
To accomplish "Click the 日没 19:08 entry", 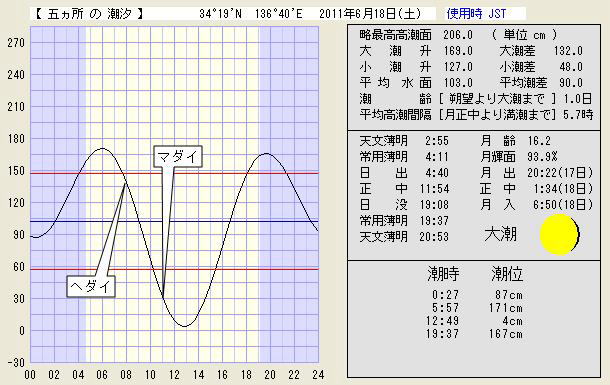I will click(x=404, y=205).
